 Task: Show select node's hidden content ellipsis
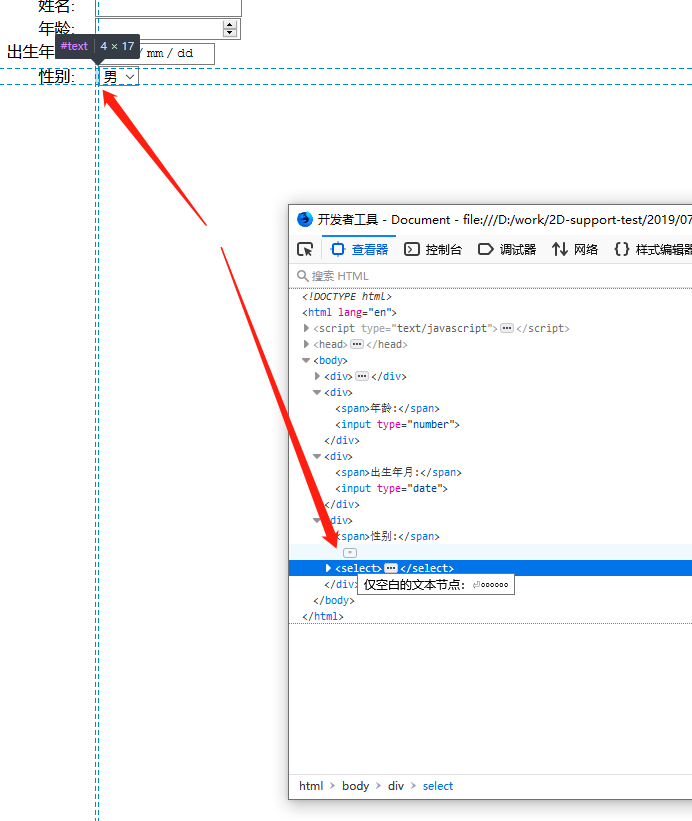pyautogui.click(x=391, y=568)
